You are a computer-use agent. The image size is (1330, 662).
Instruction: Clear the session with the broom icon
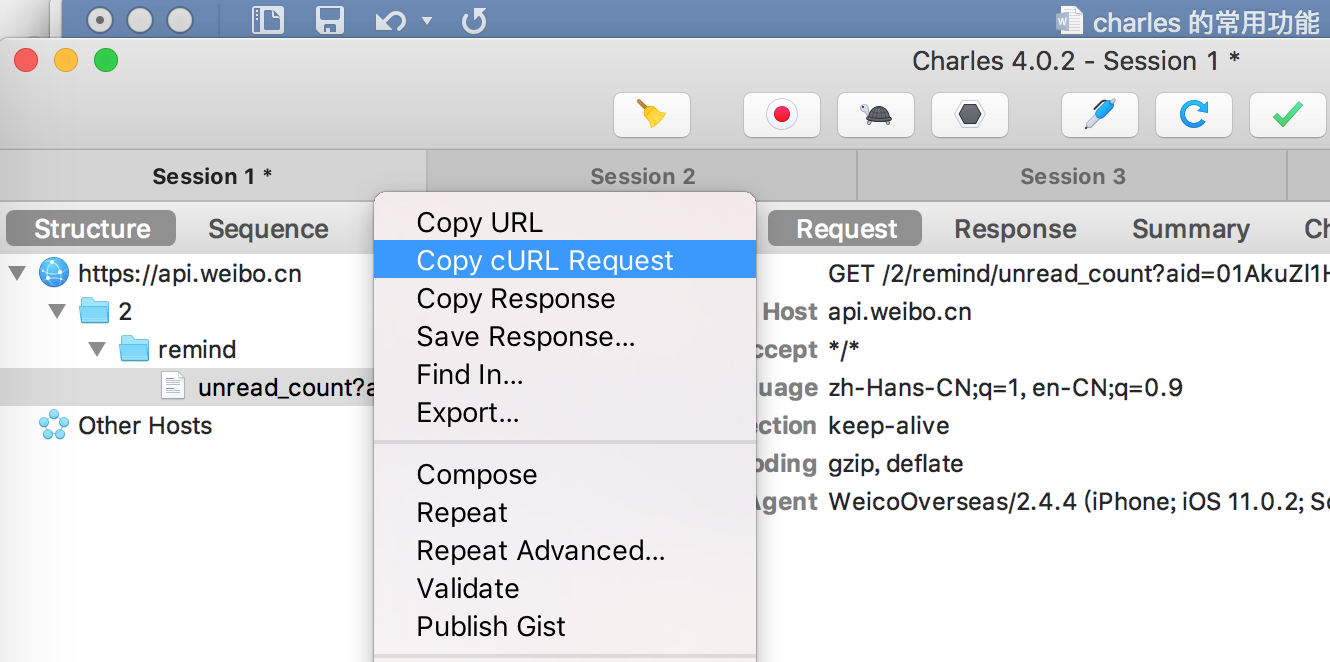(x=652, y=115)
